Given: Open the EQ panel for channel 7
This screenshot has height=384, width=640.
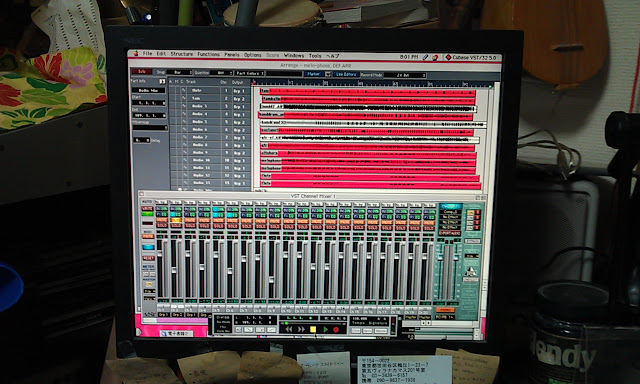Looking at the screenshot, I should pos(250,215).
